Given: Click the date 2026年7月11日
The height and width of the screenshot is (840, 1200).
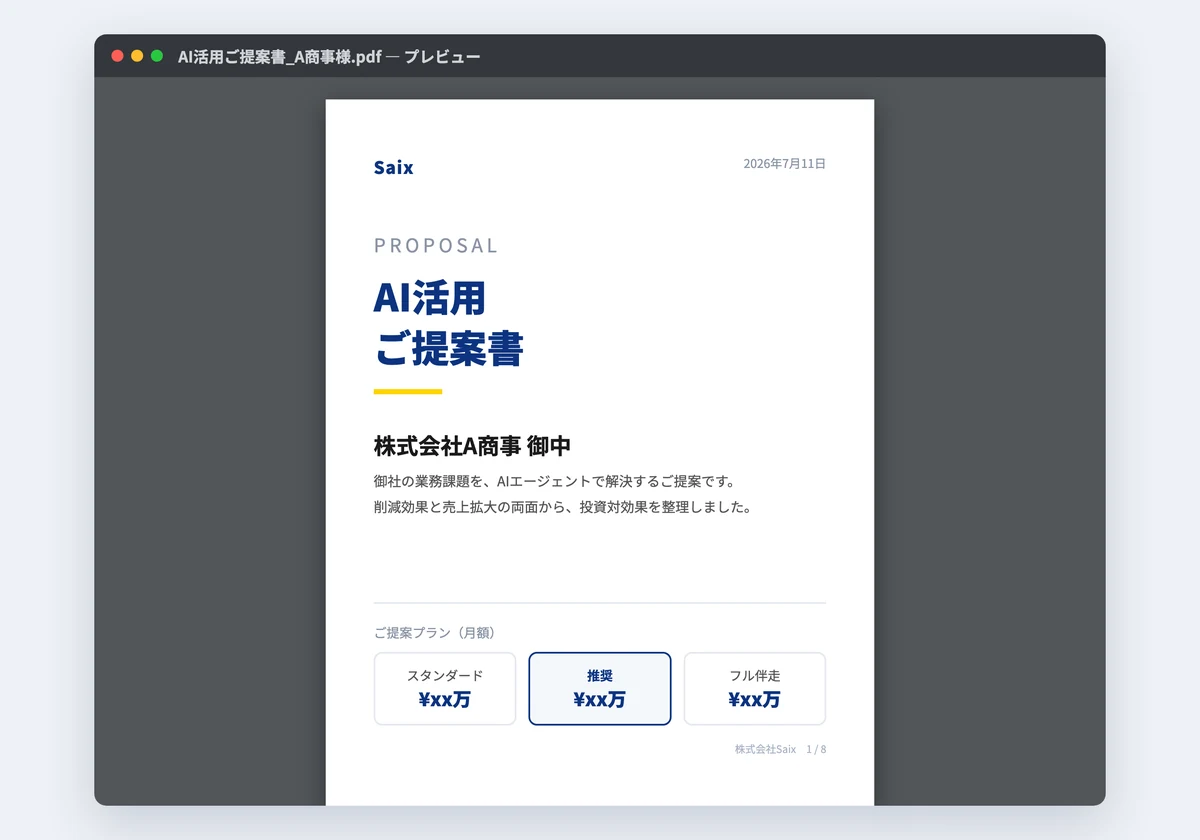Looking at the screenshot, I should (784, 164).
